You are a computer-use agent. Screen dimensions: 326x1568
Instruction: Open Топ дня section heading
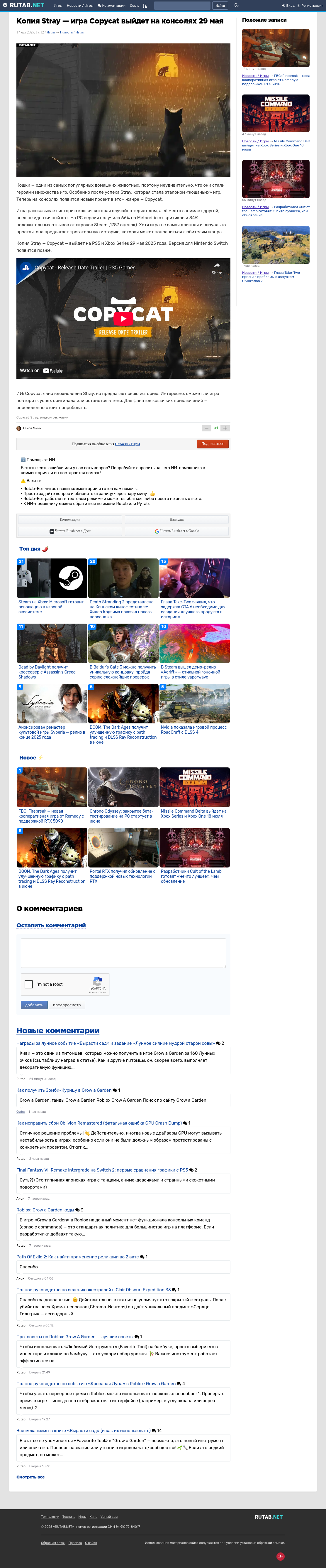pyautogui.click(x=30, y=548)
